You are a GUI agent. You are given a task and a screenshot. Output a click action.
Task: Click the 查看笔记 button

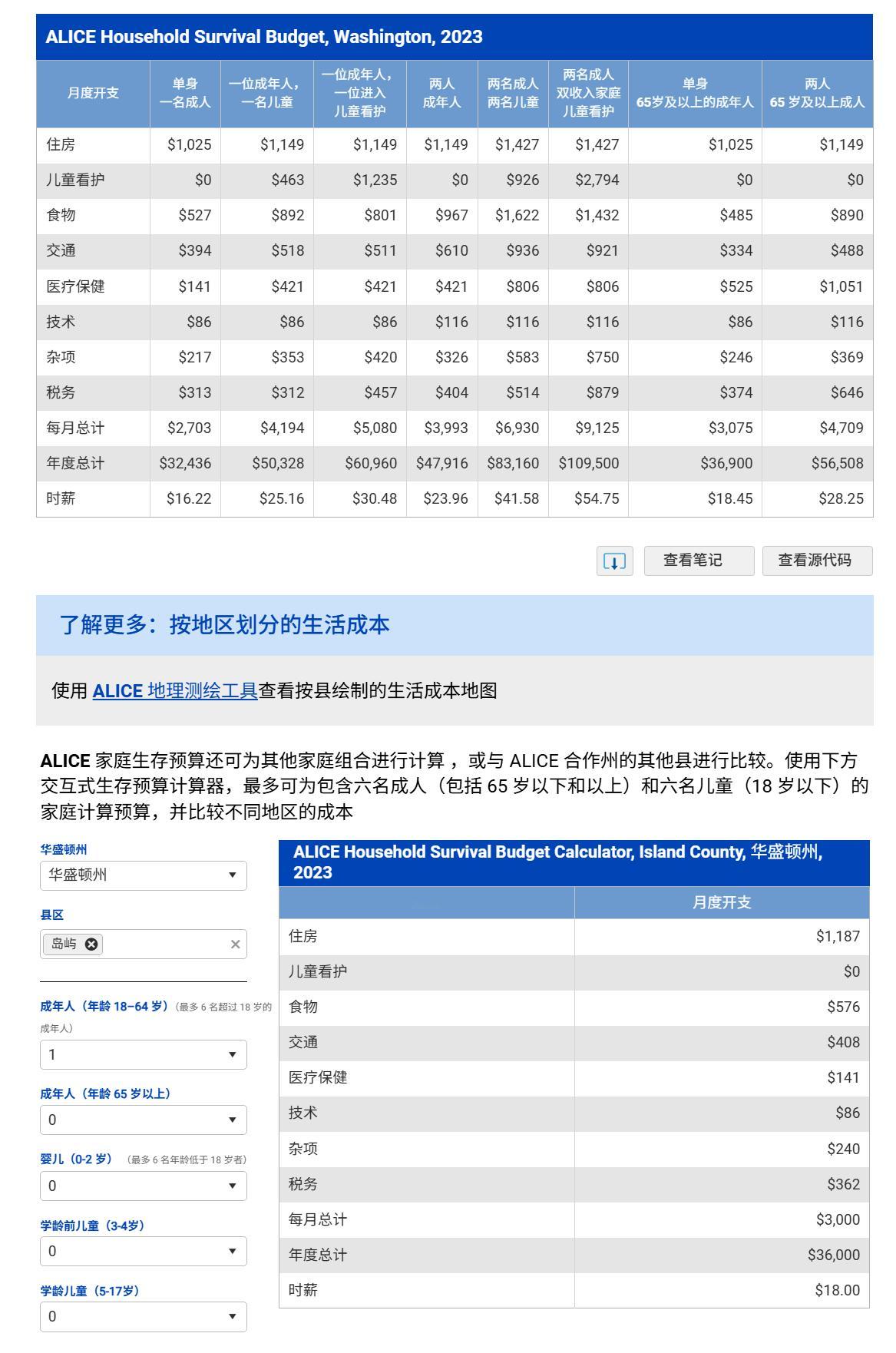699,561
